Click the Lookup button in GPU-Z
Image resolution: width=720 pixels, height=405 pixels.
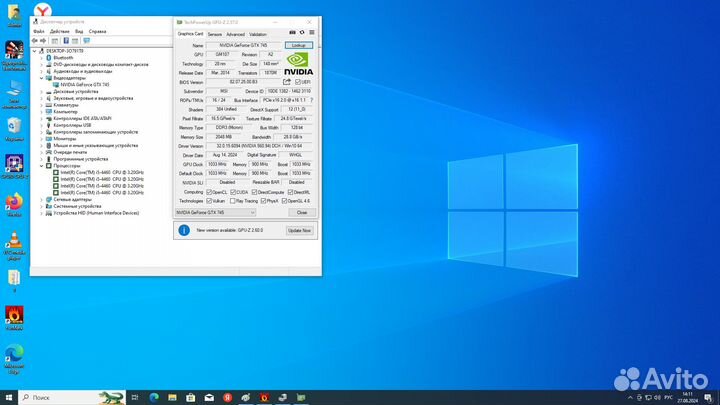(x=298, y=45)
